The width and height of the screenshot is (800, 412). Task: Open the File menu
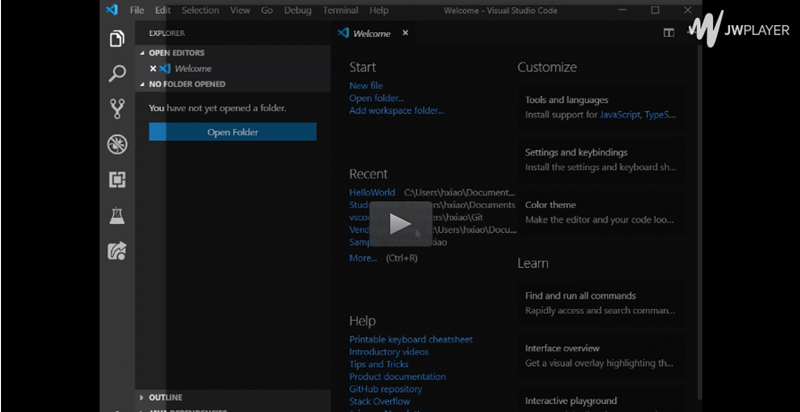tap(137, 10)
